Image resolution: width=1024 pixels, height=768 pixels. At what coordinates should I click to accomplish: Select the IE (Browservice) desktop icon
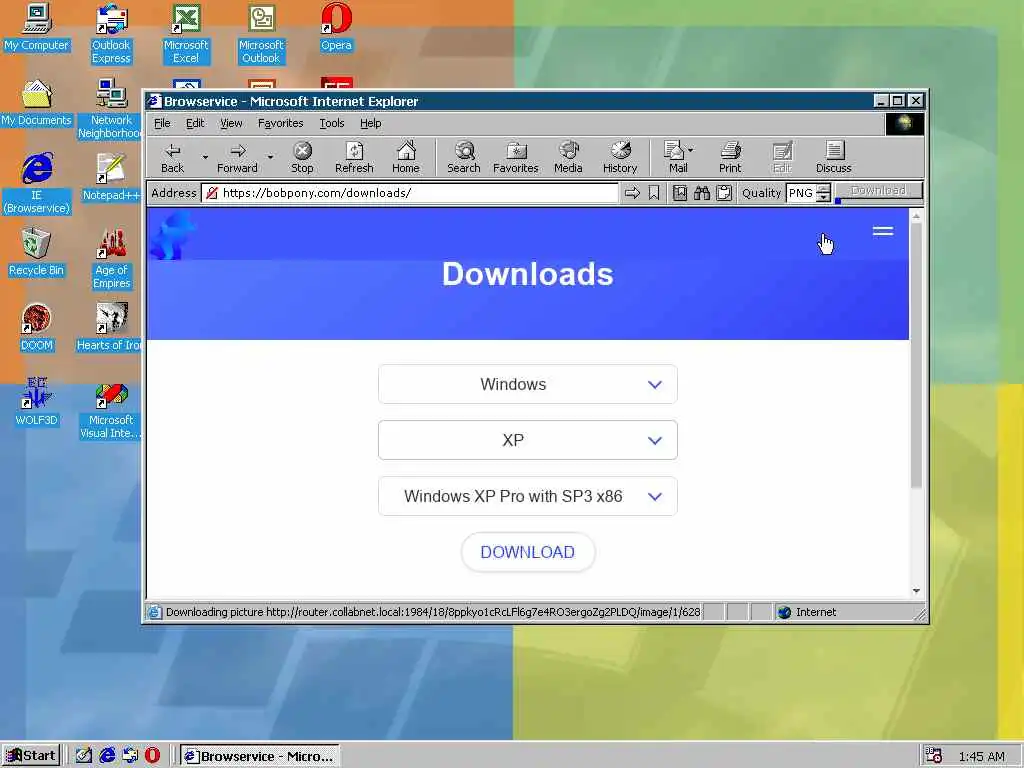point(37,184)
